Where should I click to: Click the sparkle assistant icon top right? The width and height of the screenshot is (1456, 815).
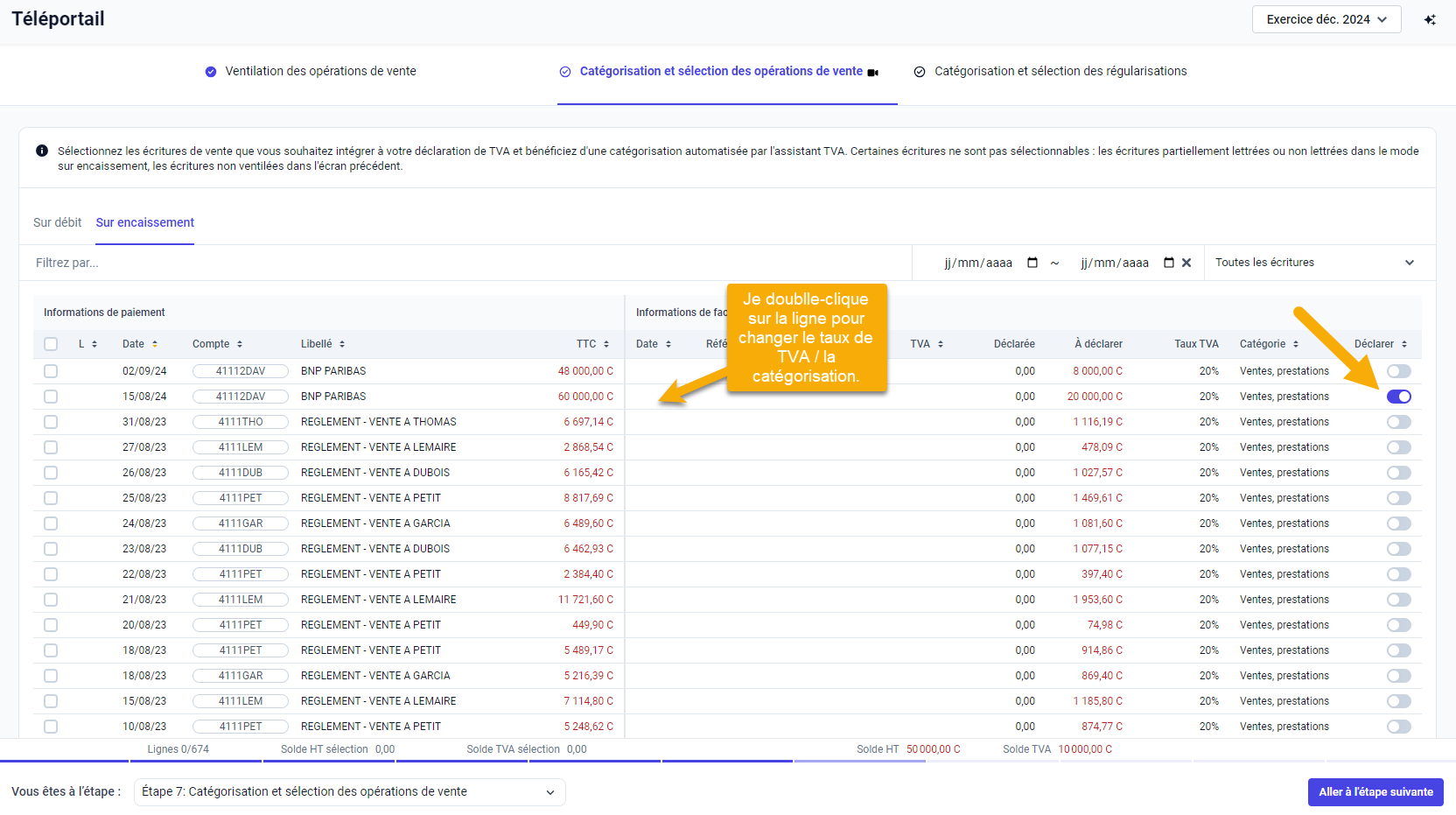(x=1430, y=19)
